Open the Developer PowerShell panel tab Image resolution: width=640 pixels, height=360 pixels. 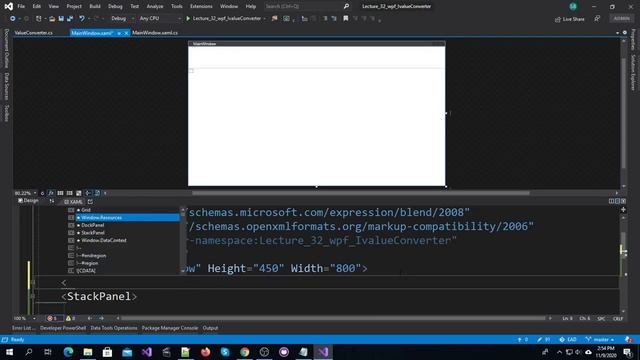pyautogui.click(x=63, y=328)
